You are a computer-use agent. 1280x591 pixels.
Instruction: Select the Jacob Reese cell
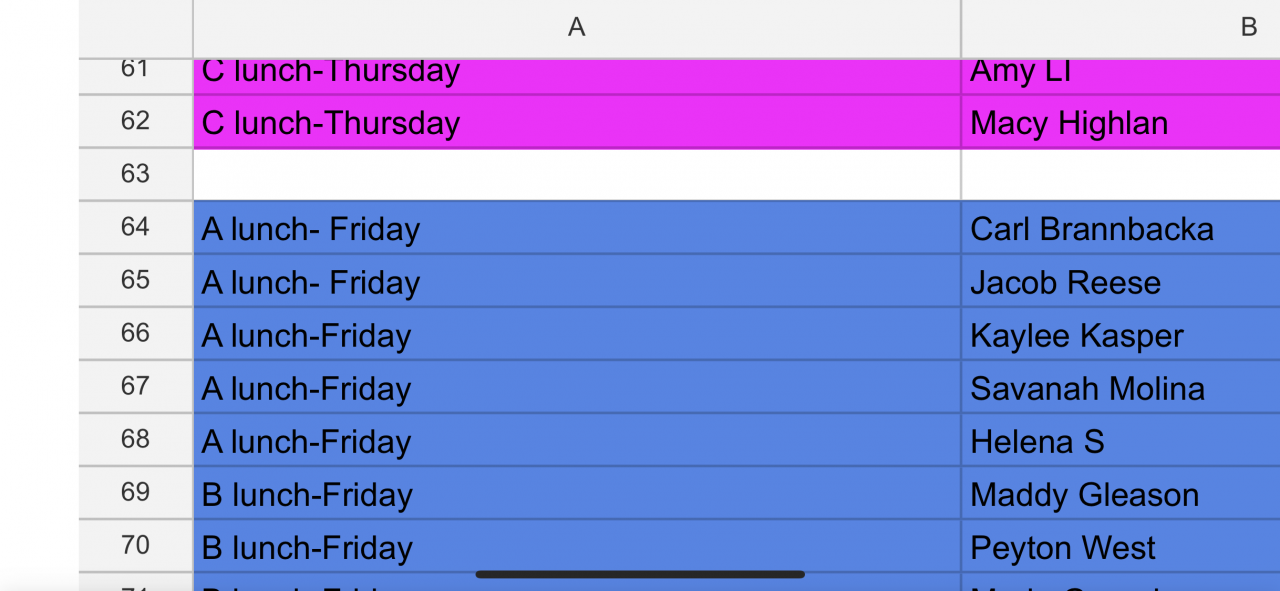[x=1065, y=283]
